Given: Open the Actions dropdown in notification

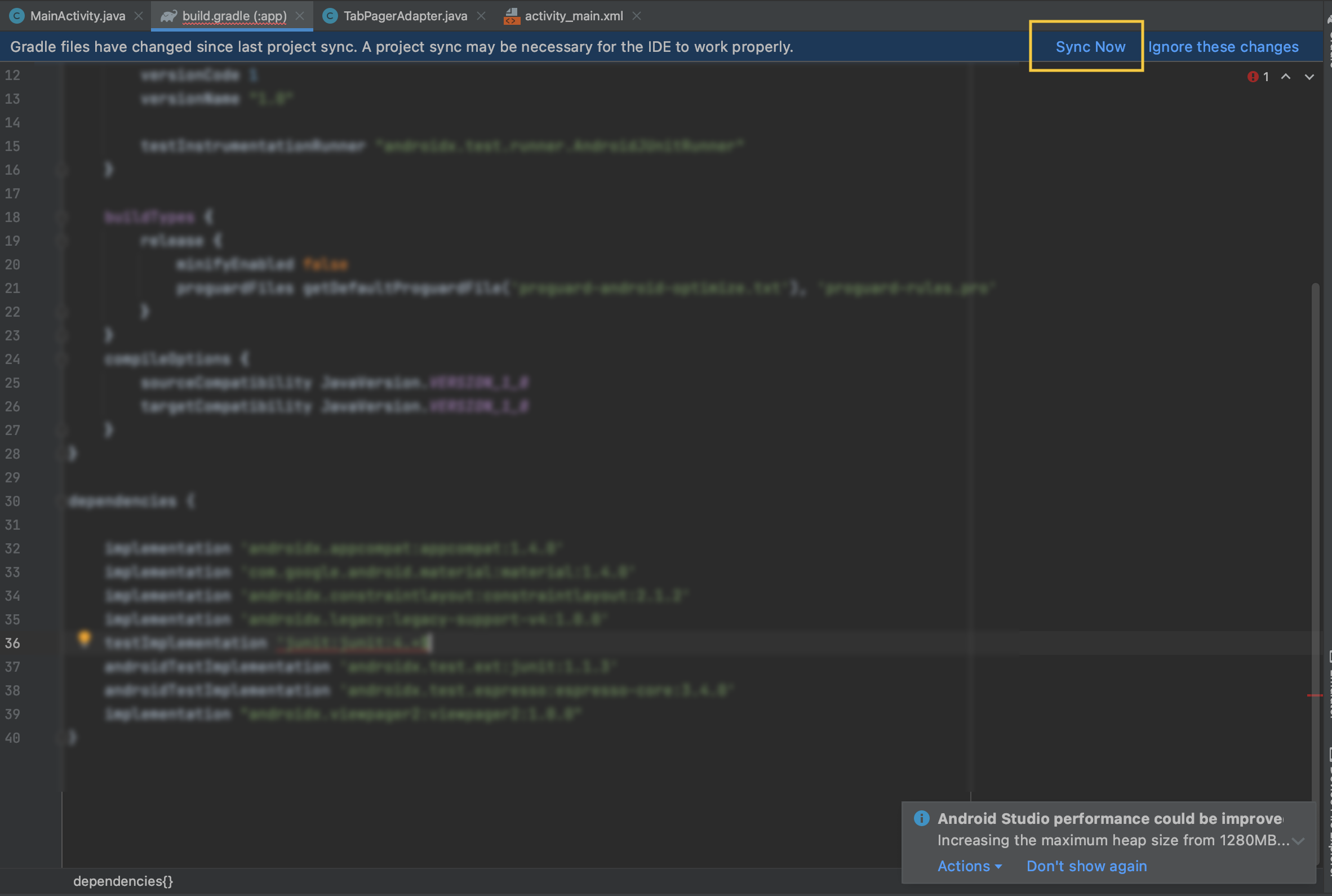Looking at the screenshot, I should [969, 866].
